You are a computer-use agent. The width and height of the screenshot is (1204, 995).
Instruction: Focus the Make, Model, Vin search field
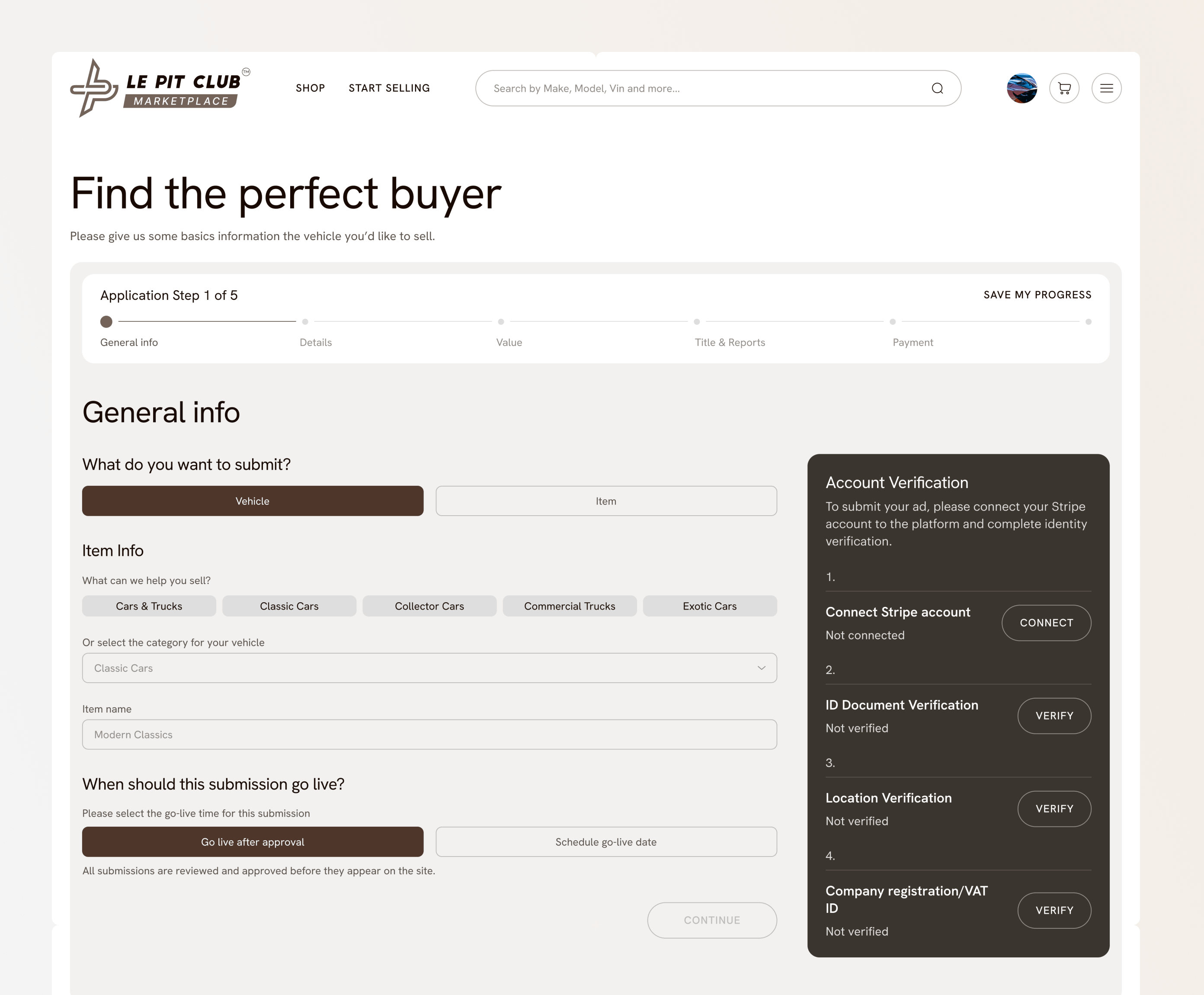(718, 88)
